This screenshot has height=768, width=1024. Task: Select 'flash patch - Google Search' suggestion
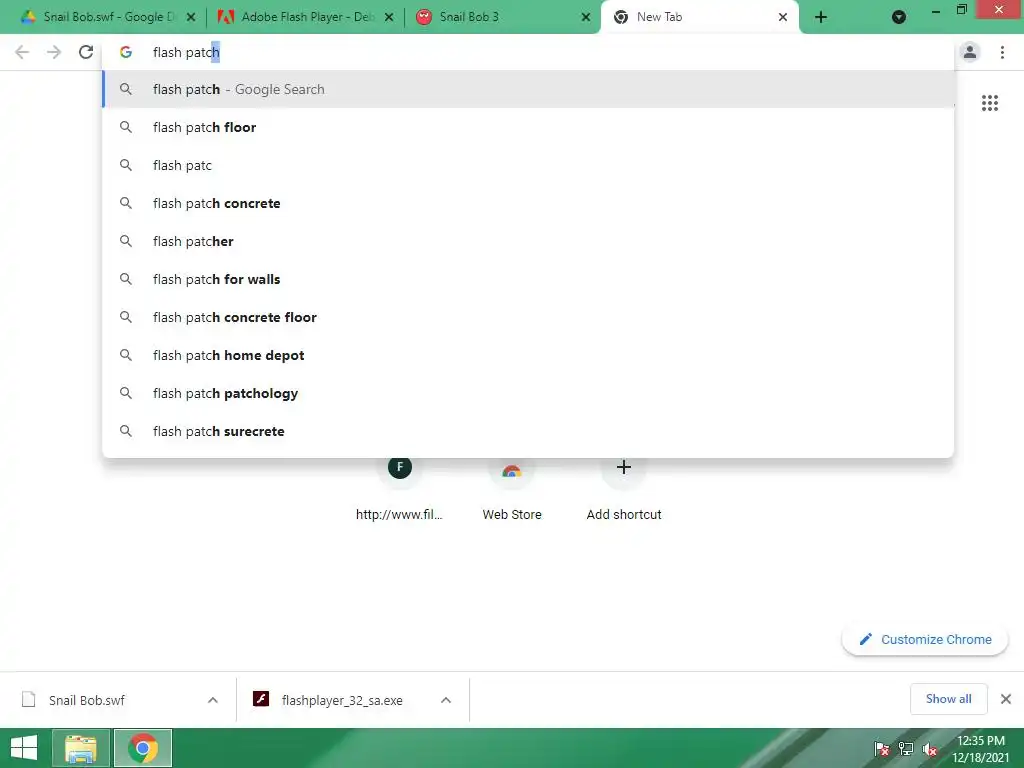(x=528, y=89)
